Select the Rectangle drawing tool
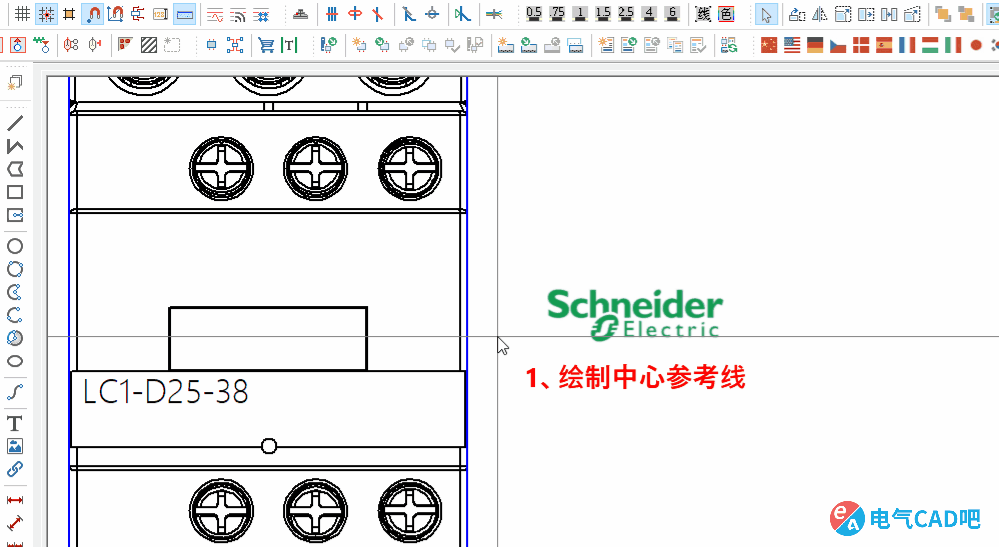 [15, 192]
